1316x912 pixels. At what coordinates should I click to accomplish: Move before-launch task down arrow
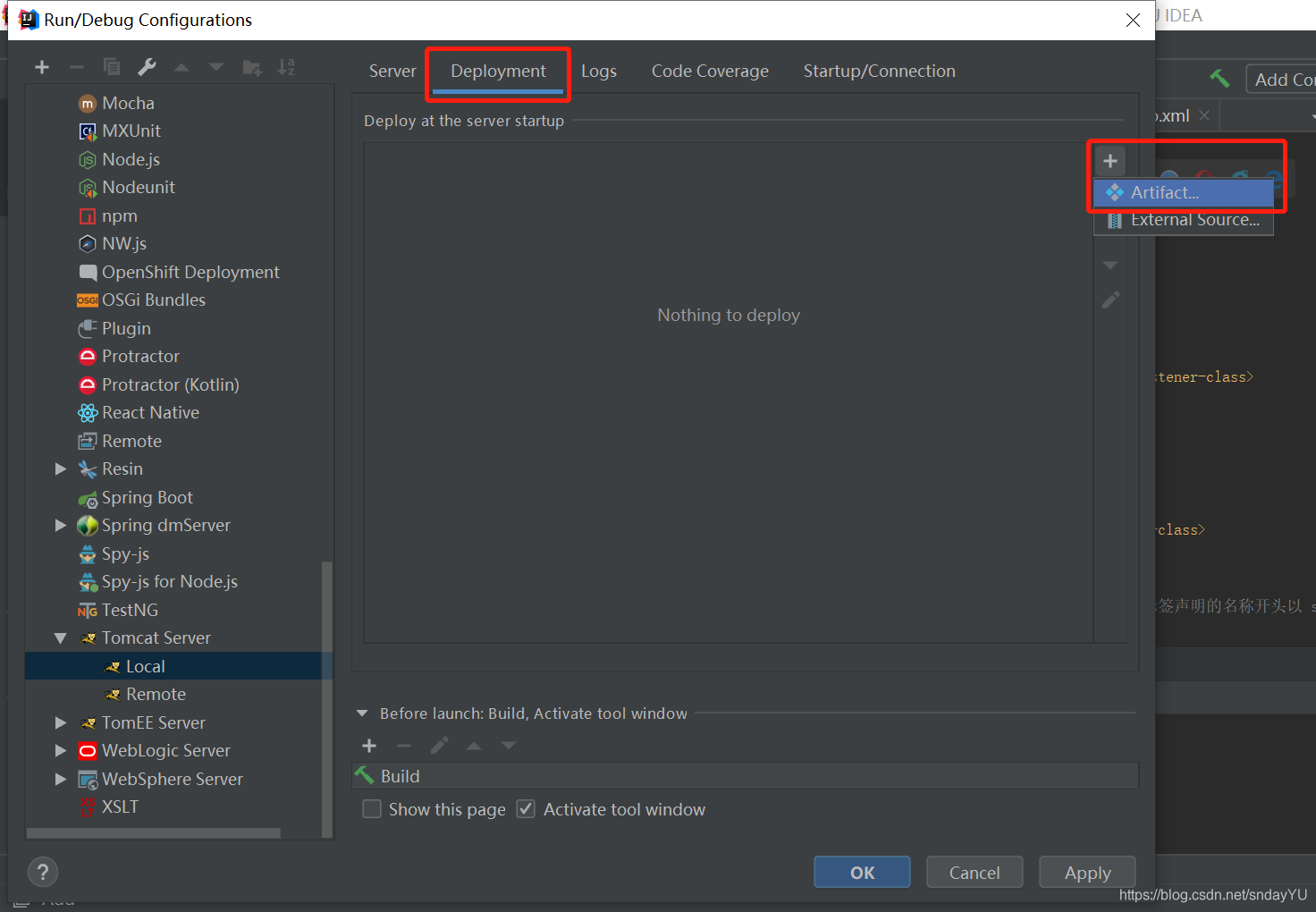pos(509,746)
